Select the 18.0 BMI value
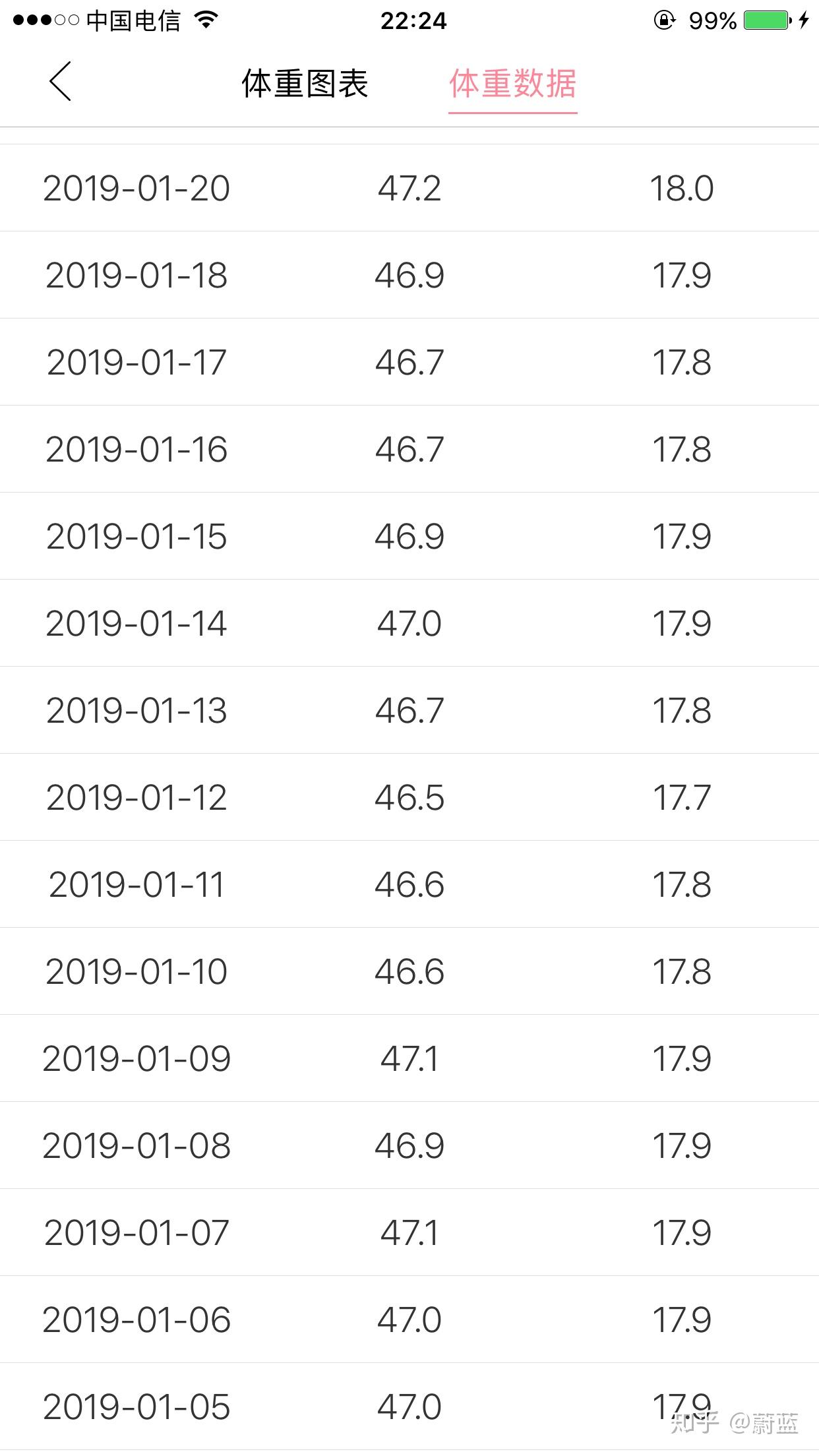This screenshot has width=819, height=1456. point(682,188)
